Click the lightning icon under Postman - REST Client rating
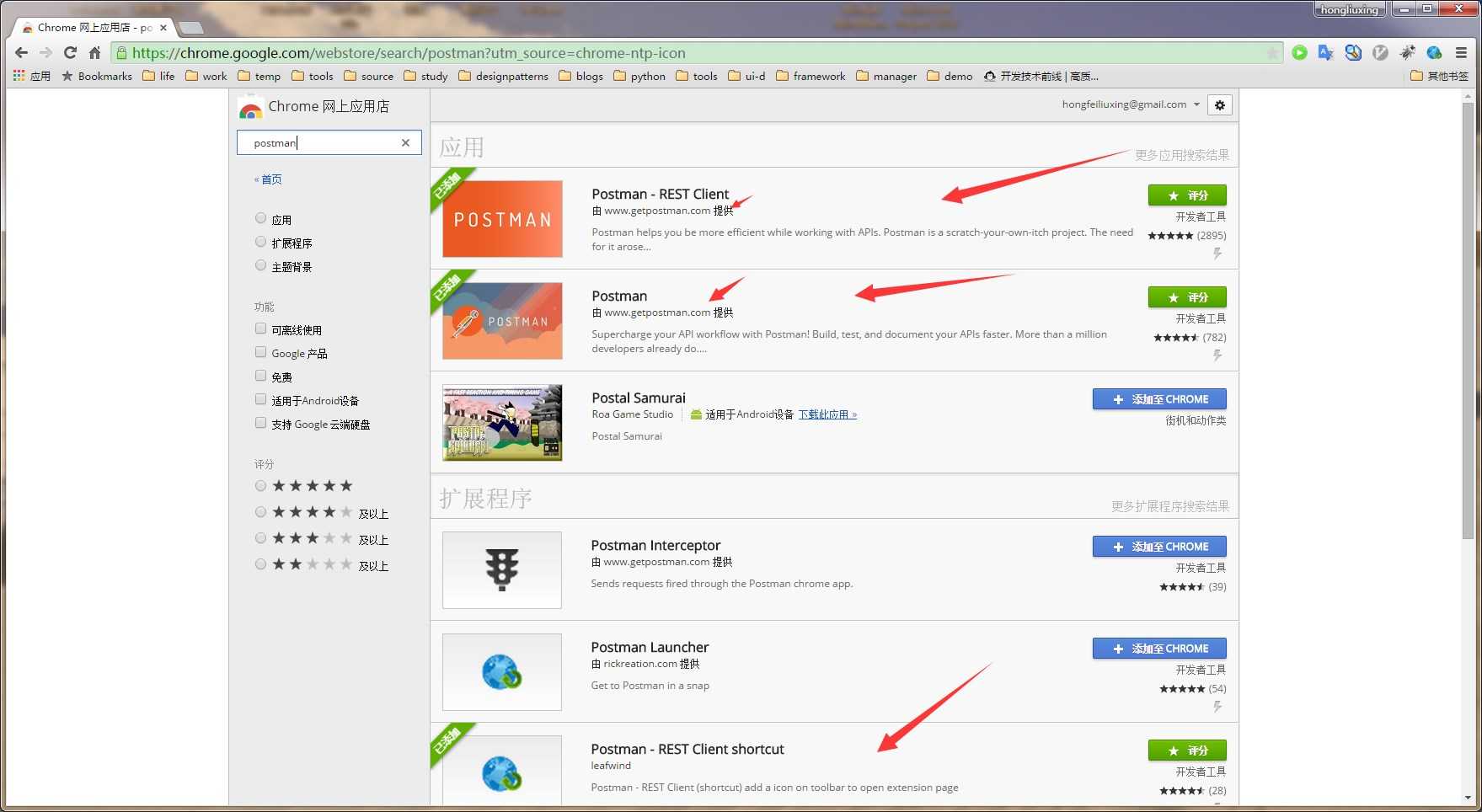Image resolution: width=1482 pixels, height=812 pixels. click(x=1217, y=254)
